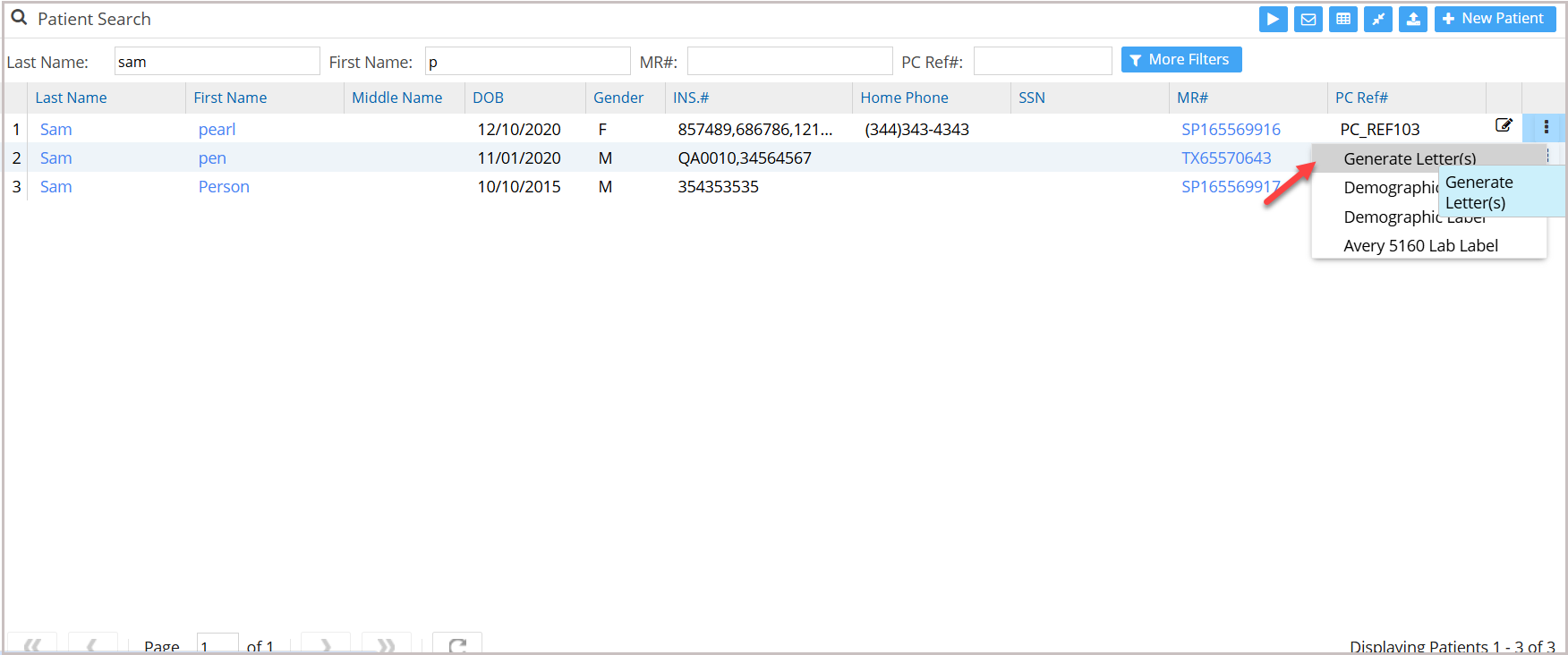
Task: Click the refresh icon in the pager
Action: point(457,644)
